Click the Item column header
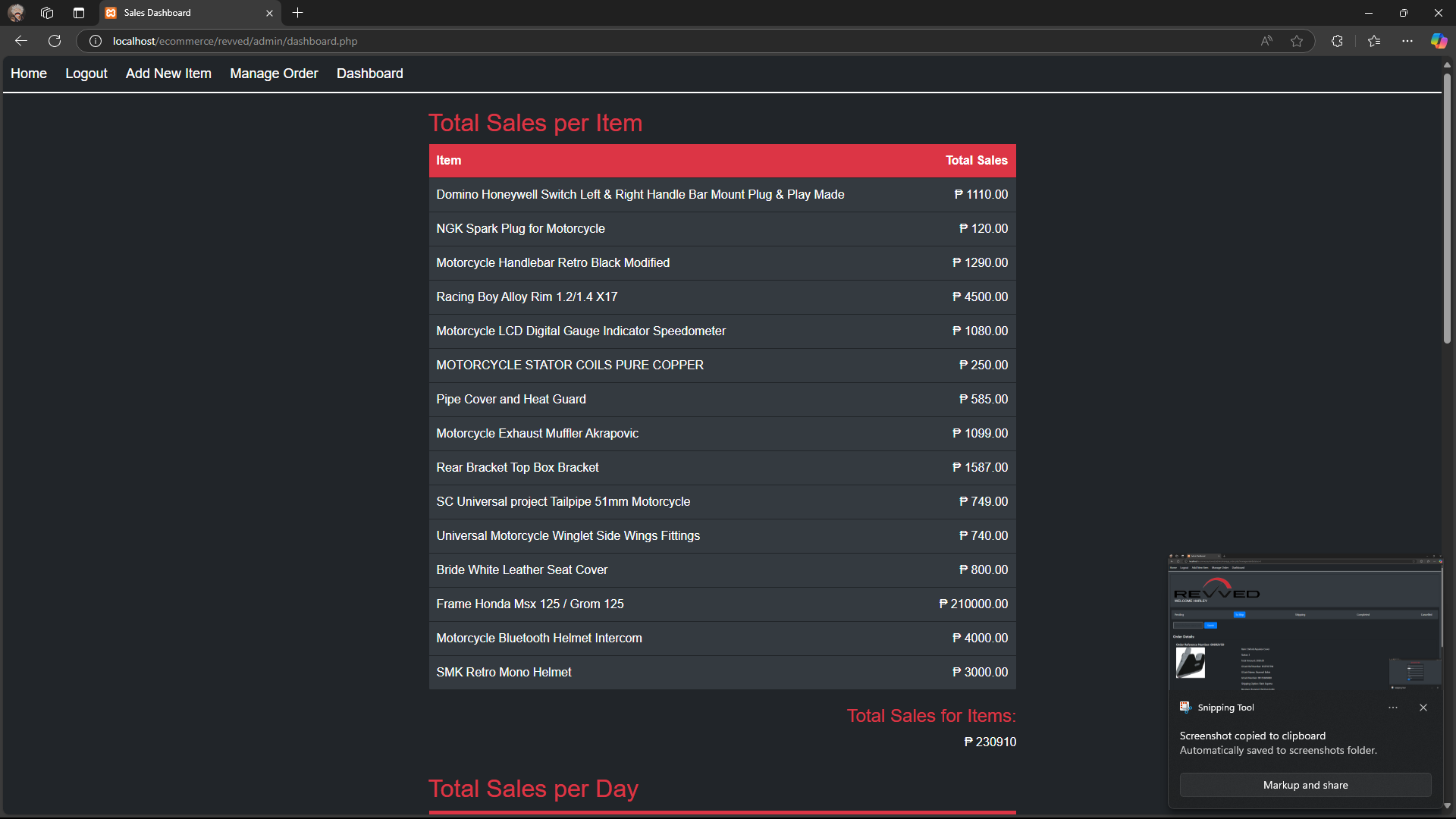The width and height of the screenshot is (1456, 819). tap(449, 161)
